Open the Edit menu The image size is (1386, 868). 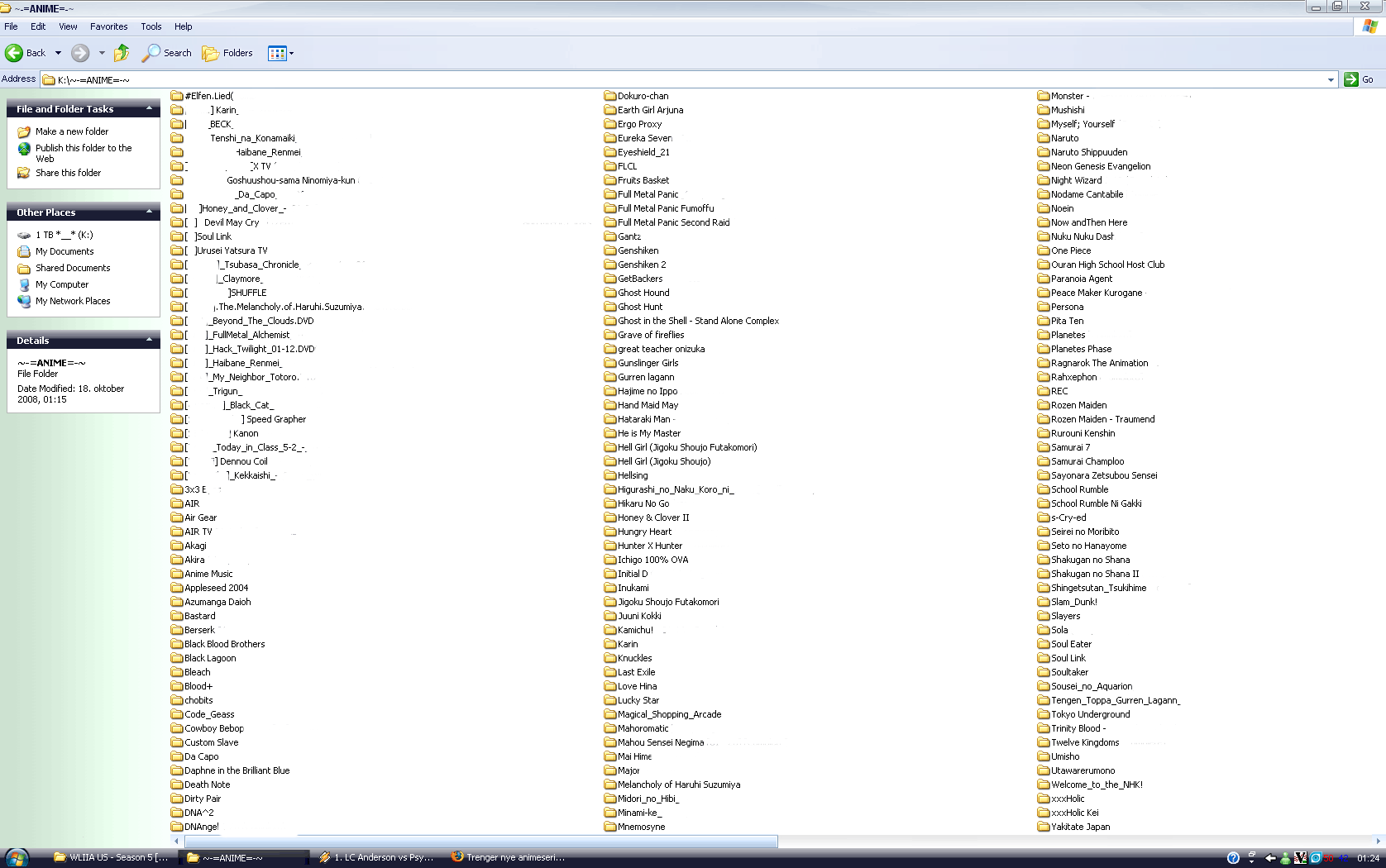click(38, 26)
